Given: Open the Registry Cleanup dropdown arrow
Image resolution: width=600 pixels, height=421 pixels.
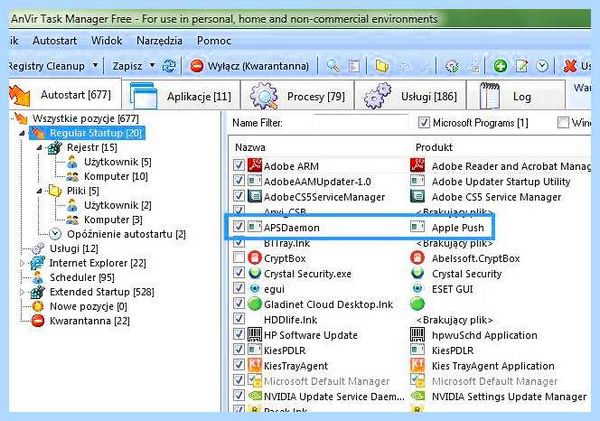Looking at the screenshot, I should [95, 66].
